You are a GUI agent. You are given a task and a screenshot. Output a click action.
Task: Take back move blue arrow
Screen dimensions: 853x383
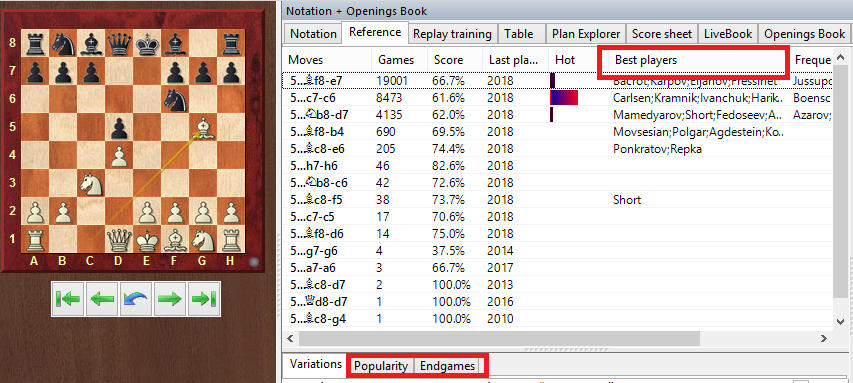(x=136, y=299)
